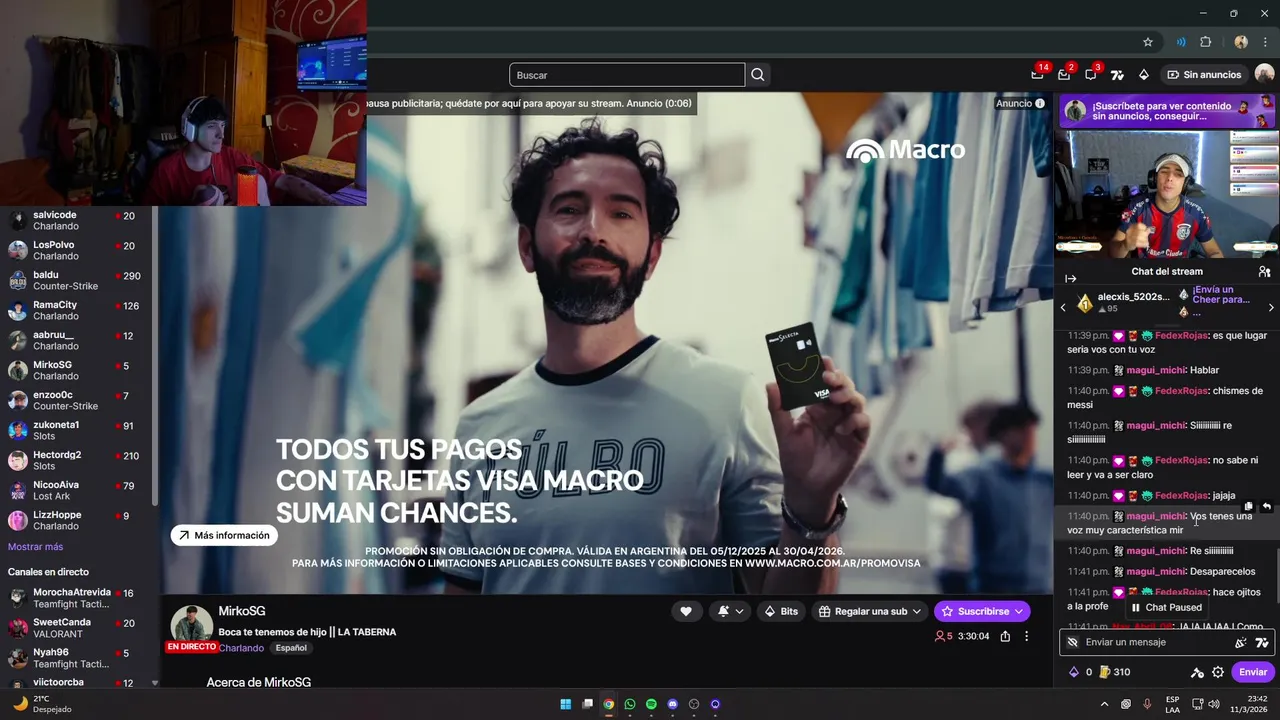Click the Get Bits diamond icon in header

1144,75
